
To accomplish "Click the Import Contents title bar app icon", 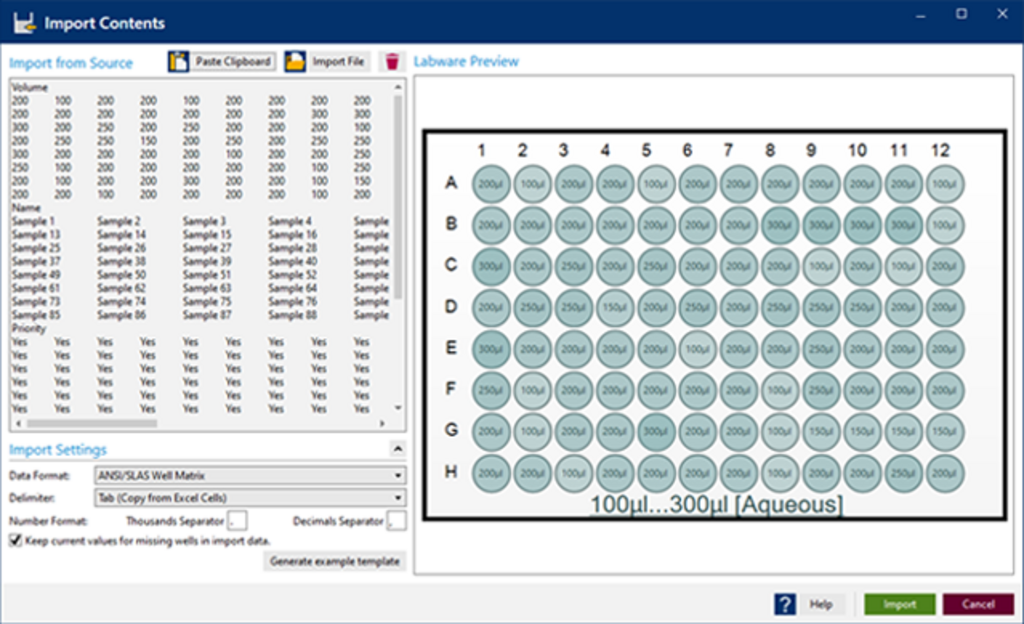I will point(24,23).
